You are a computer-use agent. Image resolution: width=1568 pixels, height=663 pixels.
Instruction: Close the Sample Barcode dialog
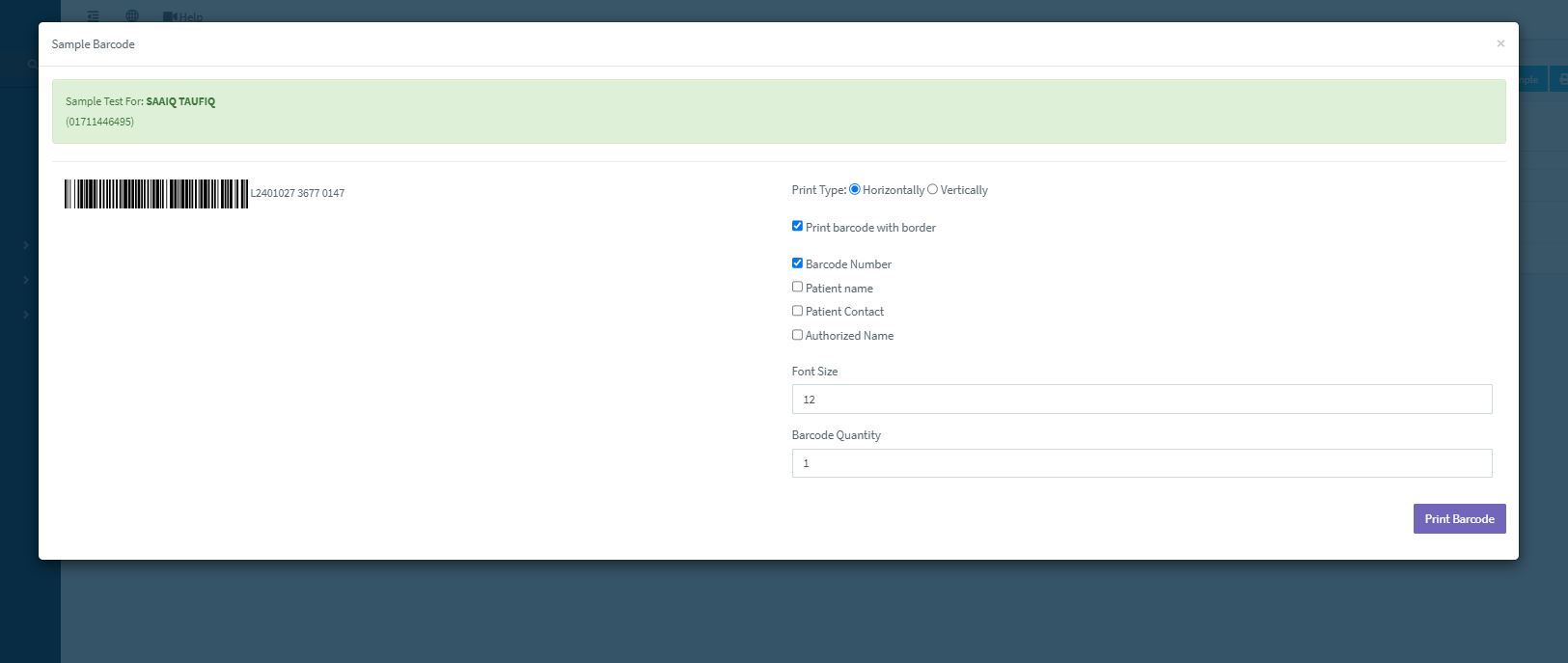click(x=1499, y=43)
